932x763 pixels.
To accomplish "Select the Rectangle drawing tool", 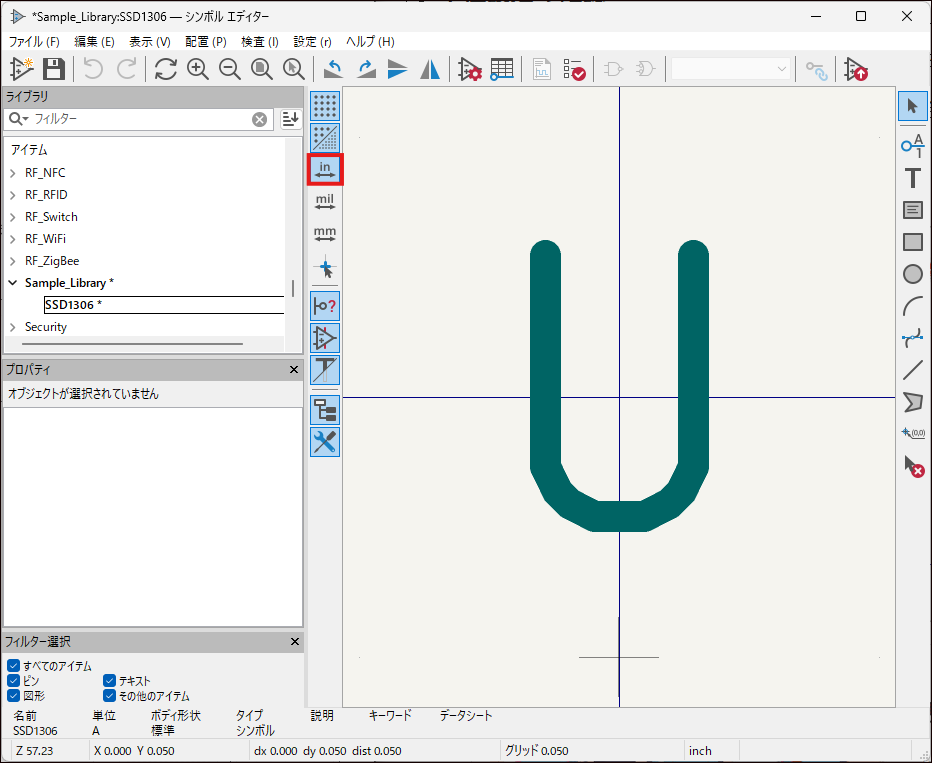I will pos(912,242).
